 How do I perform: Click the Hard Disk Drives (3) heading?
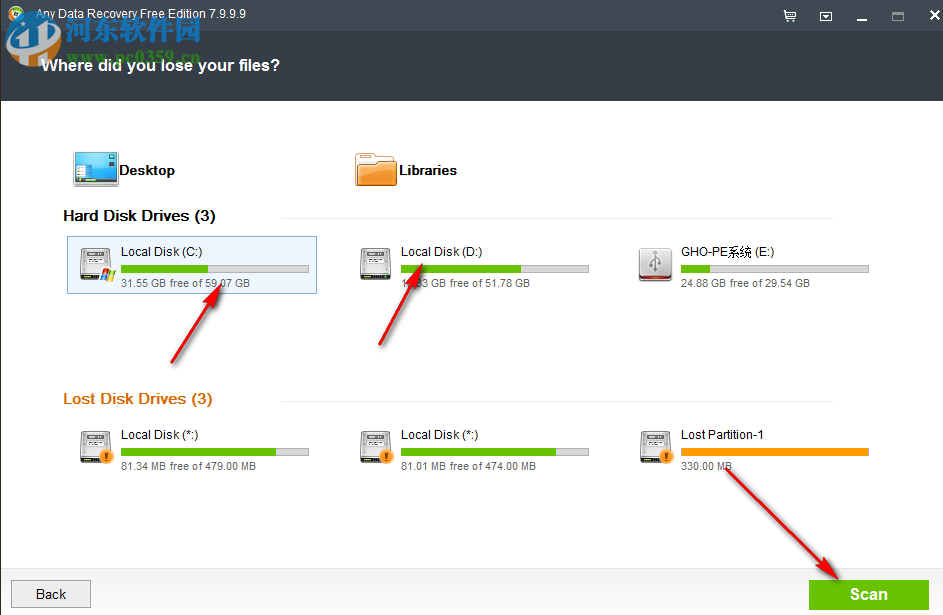point(139,216)
